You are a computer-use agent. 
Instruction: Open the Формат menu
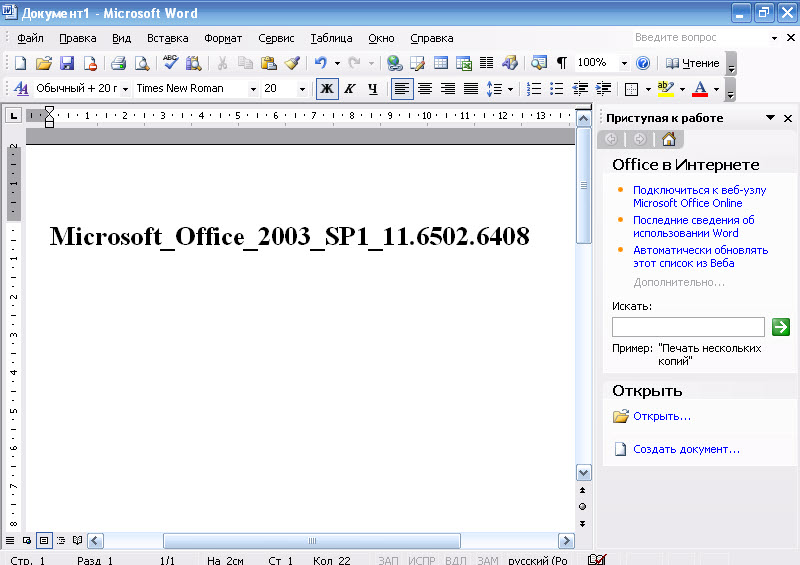pyautogui.click(x=223, y=38)
